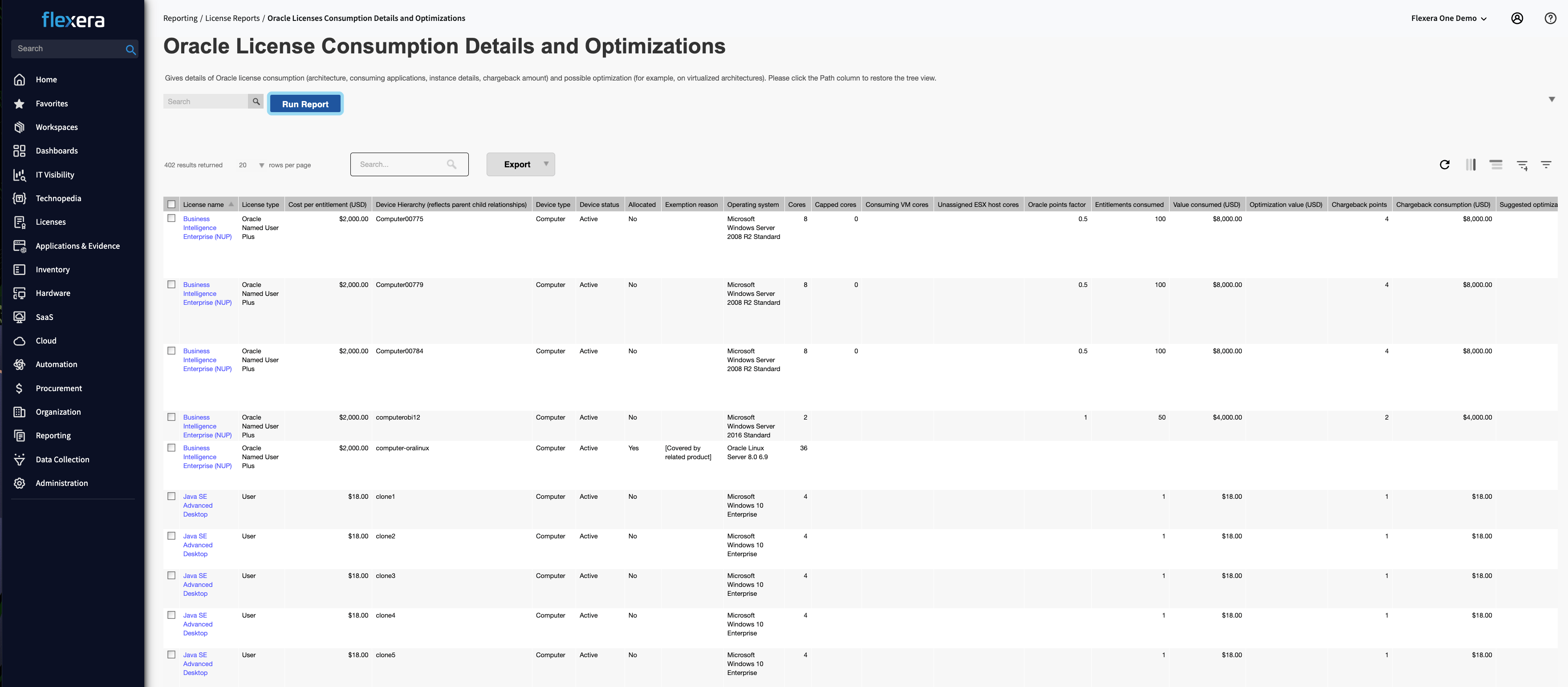The height and width of the screenshot is (687, 1568).
Task: Sort by the License name column header
Action: 203,205
